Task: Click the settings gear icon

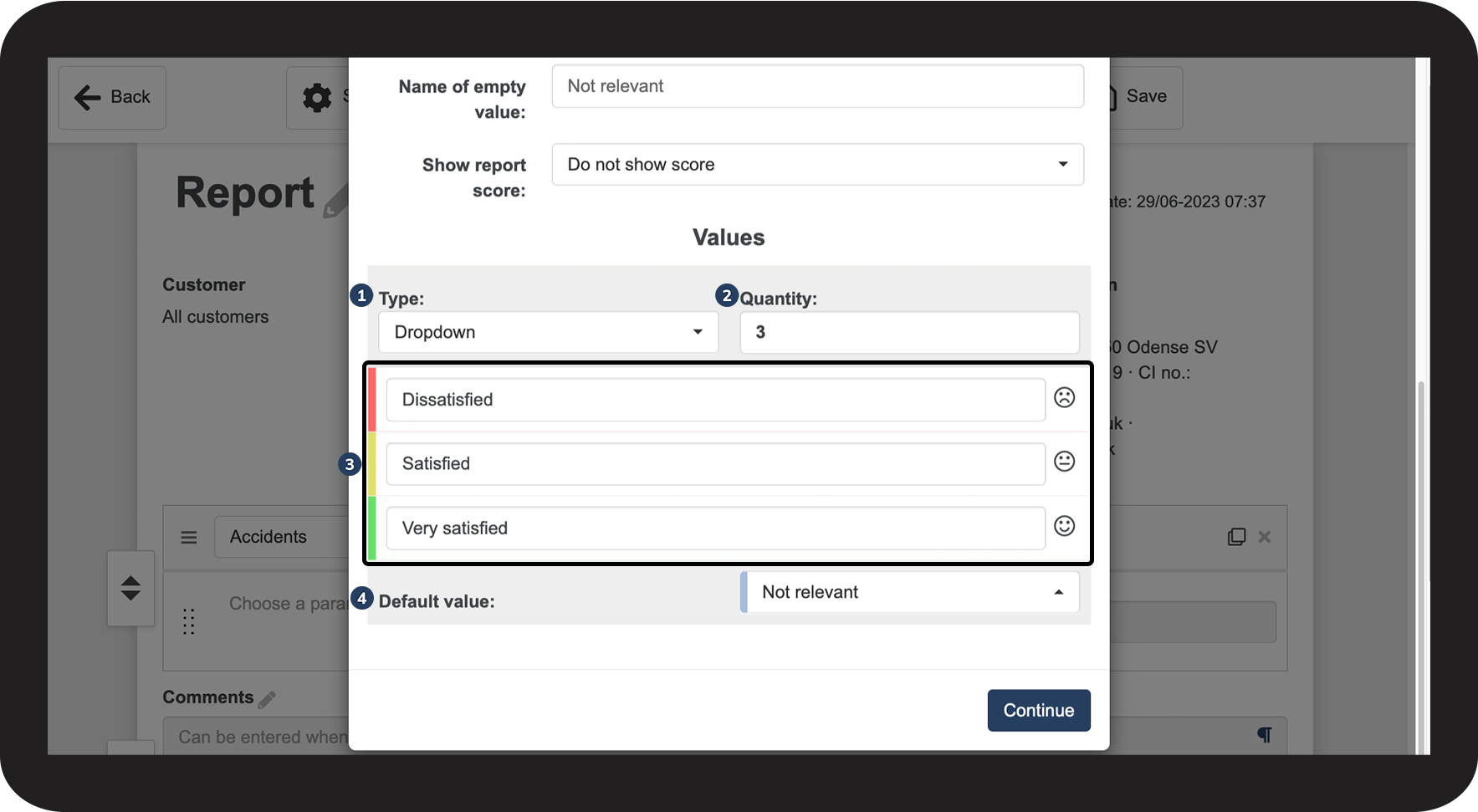Action: pyautogui.click(x=317, y=98)
